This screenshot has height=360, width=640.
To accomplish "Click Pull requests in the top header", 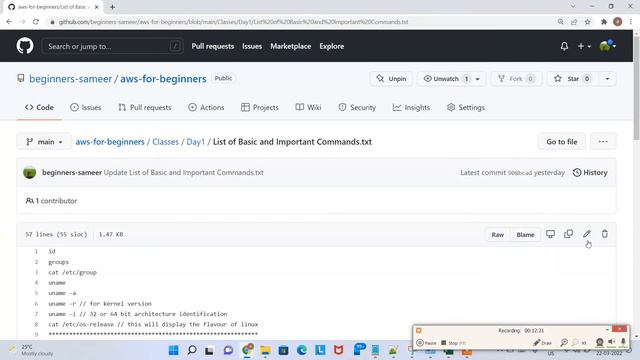I will (213, 46).
